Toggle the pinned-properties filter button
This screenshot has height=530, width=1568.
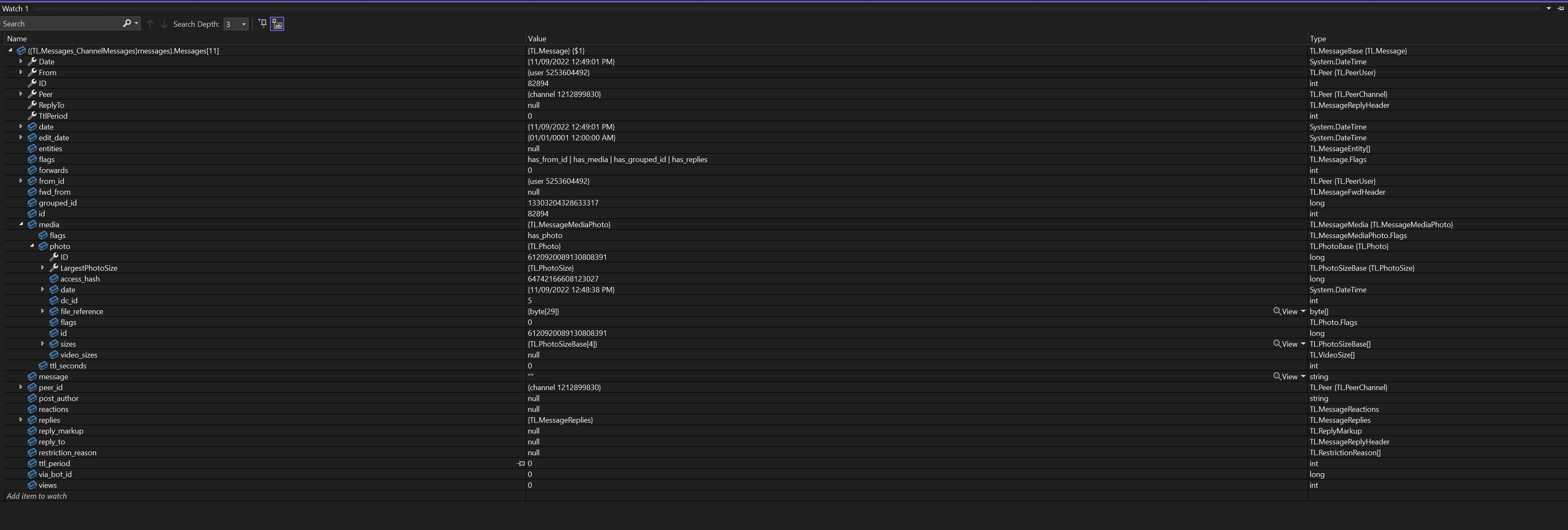pos(262,23)
